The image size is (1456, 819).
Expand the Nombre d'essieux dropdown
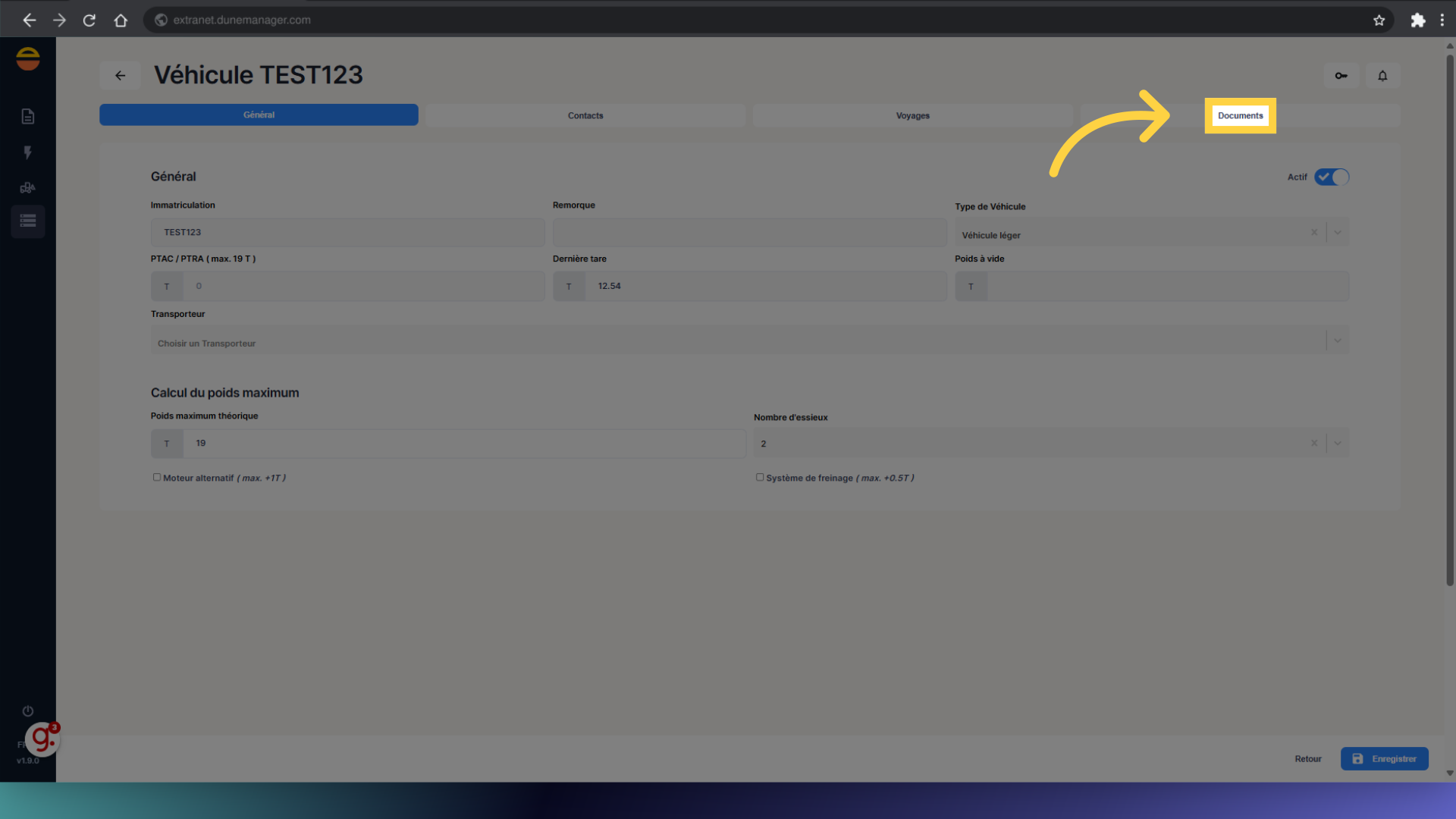pyautogui.click(x=1338, y=444)
